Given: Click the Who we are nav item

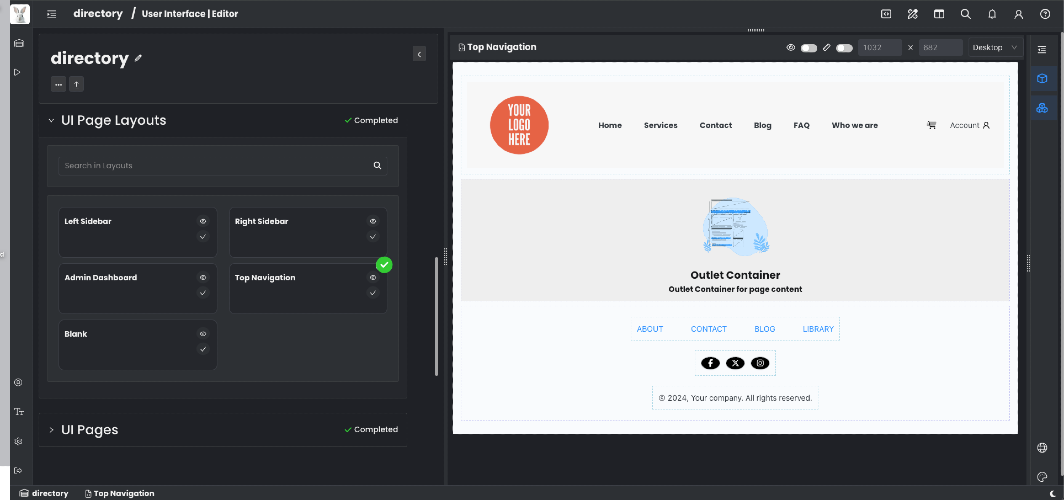Looking at the screenshot, I should click(854, 126).
